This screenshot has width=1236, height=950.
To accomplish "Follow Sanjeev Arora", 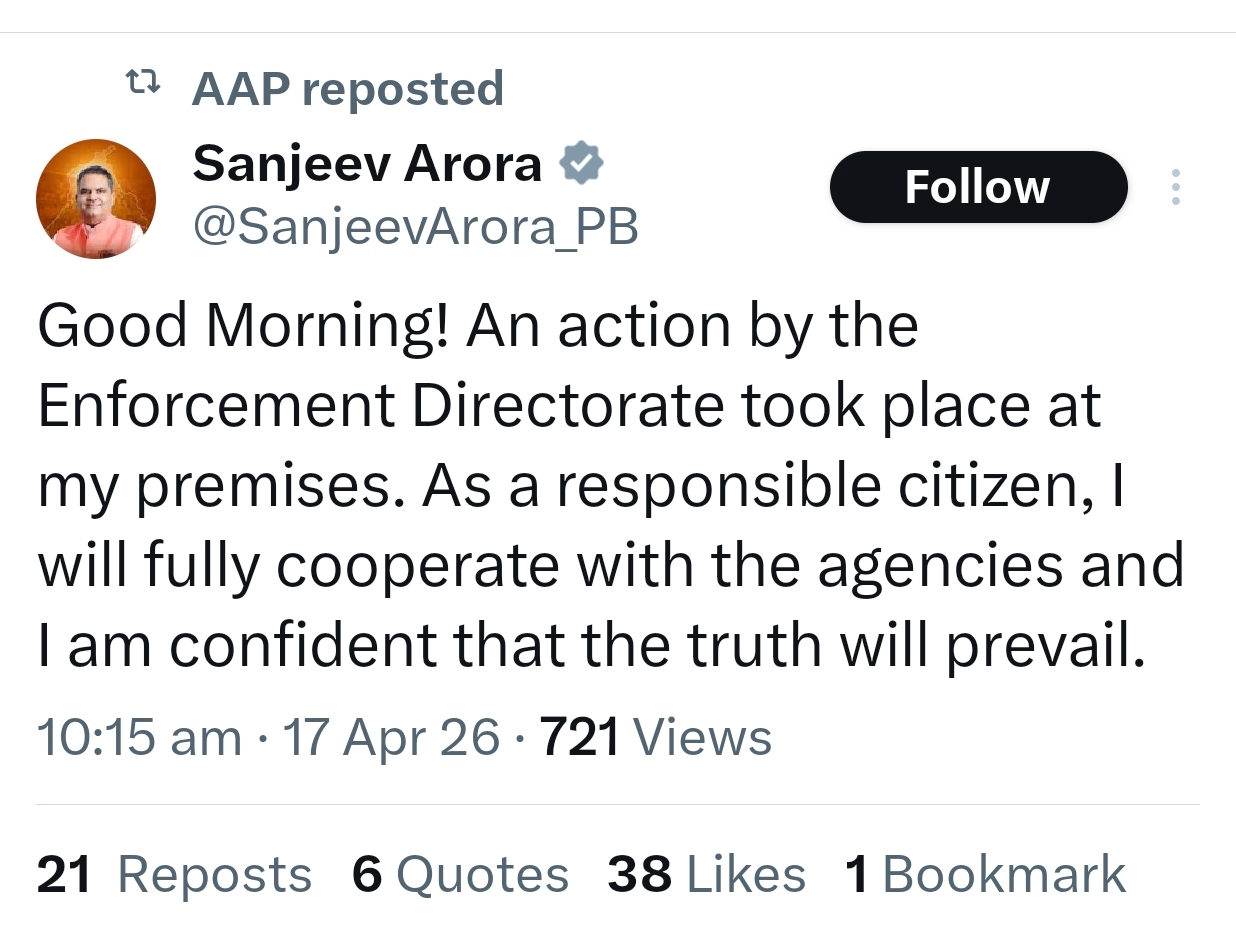I will [x=977, y=187].
